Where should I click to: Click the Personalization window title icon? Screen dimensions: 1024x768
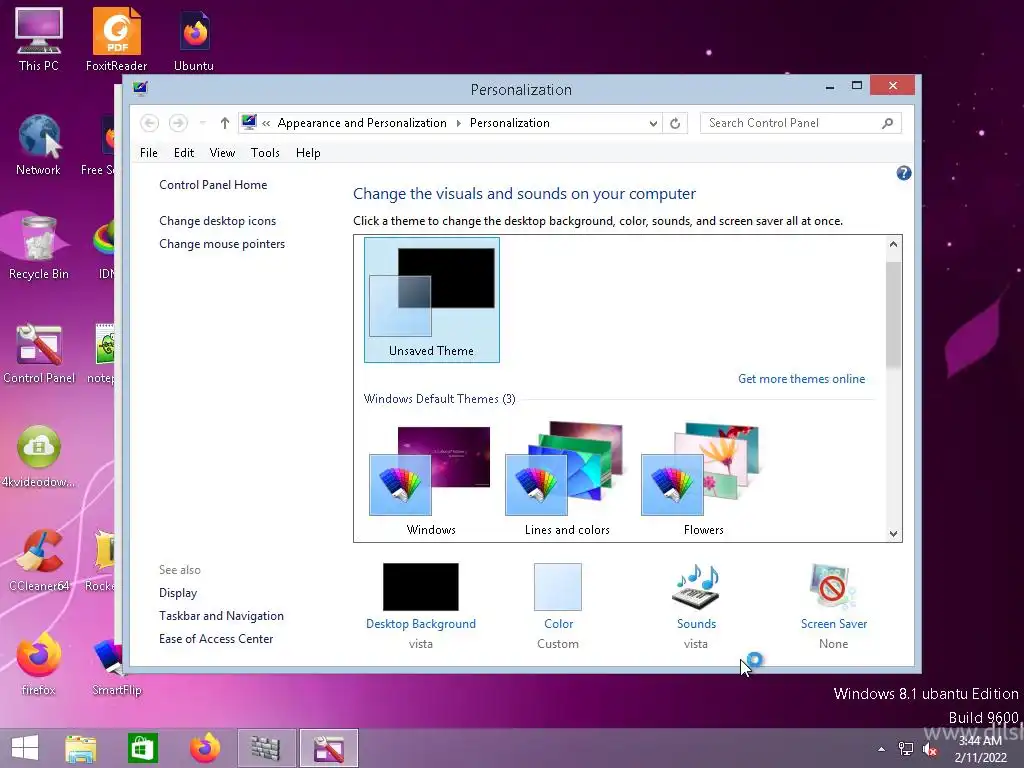tap(140, 88)
